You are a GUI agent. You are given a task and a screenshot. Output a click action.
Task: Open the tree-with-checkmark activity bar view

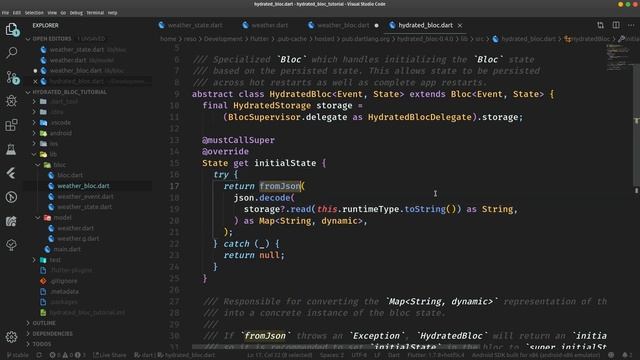11,245
